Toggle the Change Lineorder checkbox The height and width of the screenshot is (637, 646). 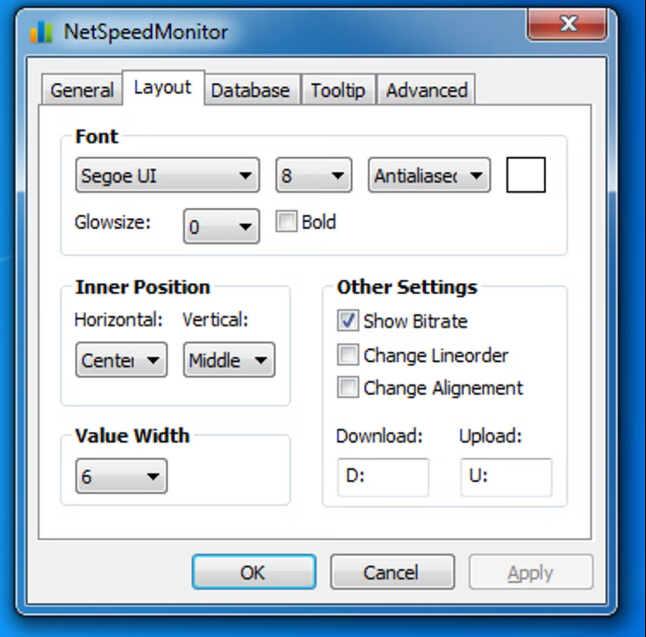pos(348,354)
